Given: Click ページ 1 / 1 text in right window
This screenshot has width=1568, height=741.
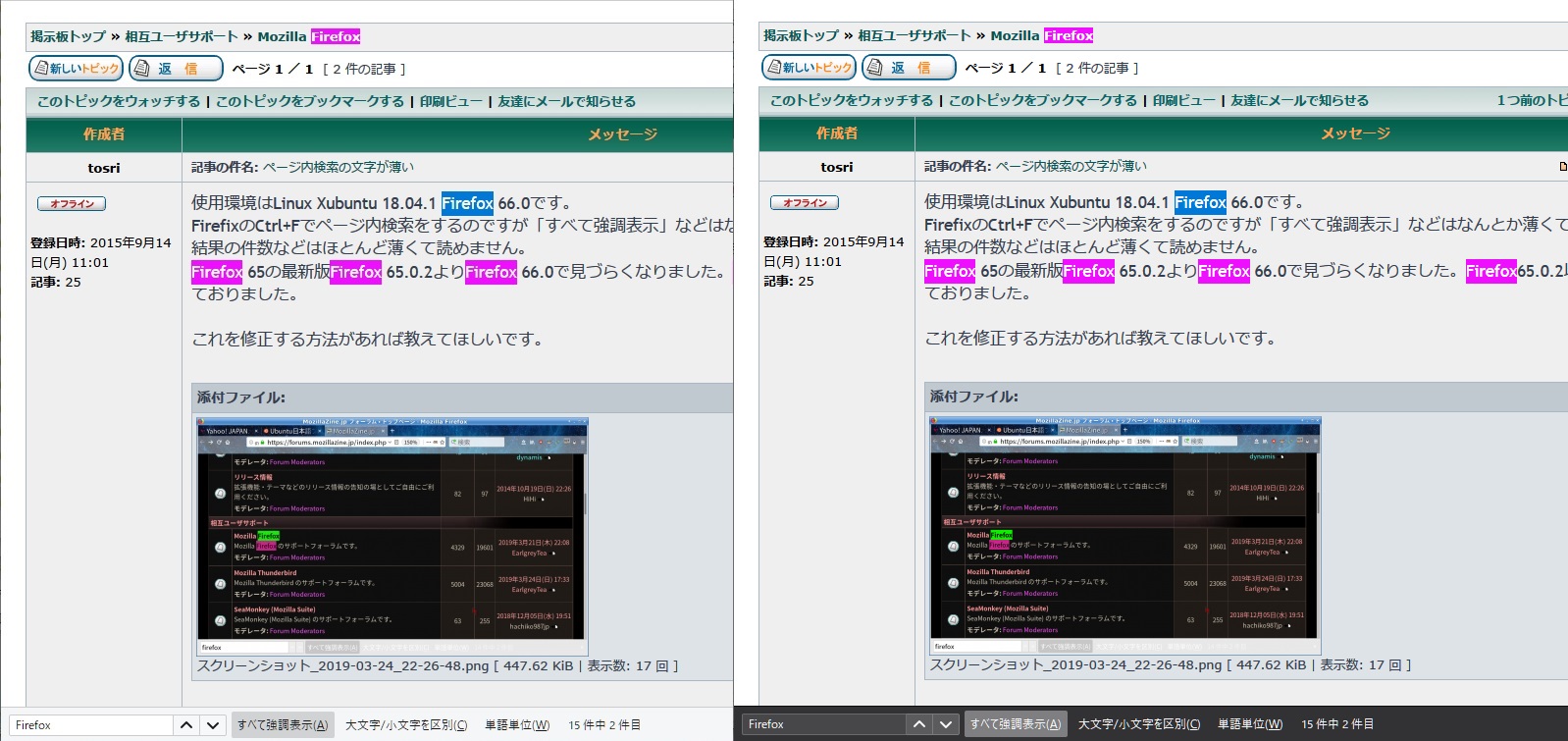Looking at the screenshot, I should (1006, 68).
